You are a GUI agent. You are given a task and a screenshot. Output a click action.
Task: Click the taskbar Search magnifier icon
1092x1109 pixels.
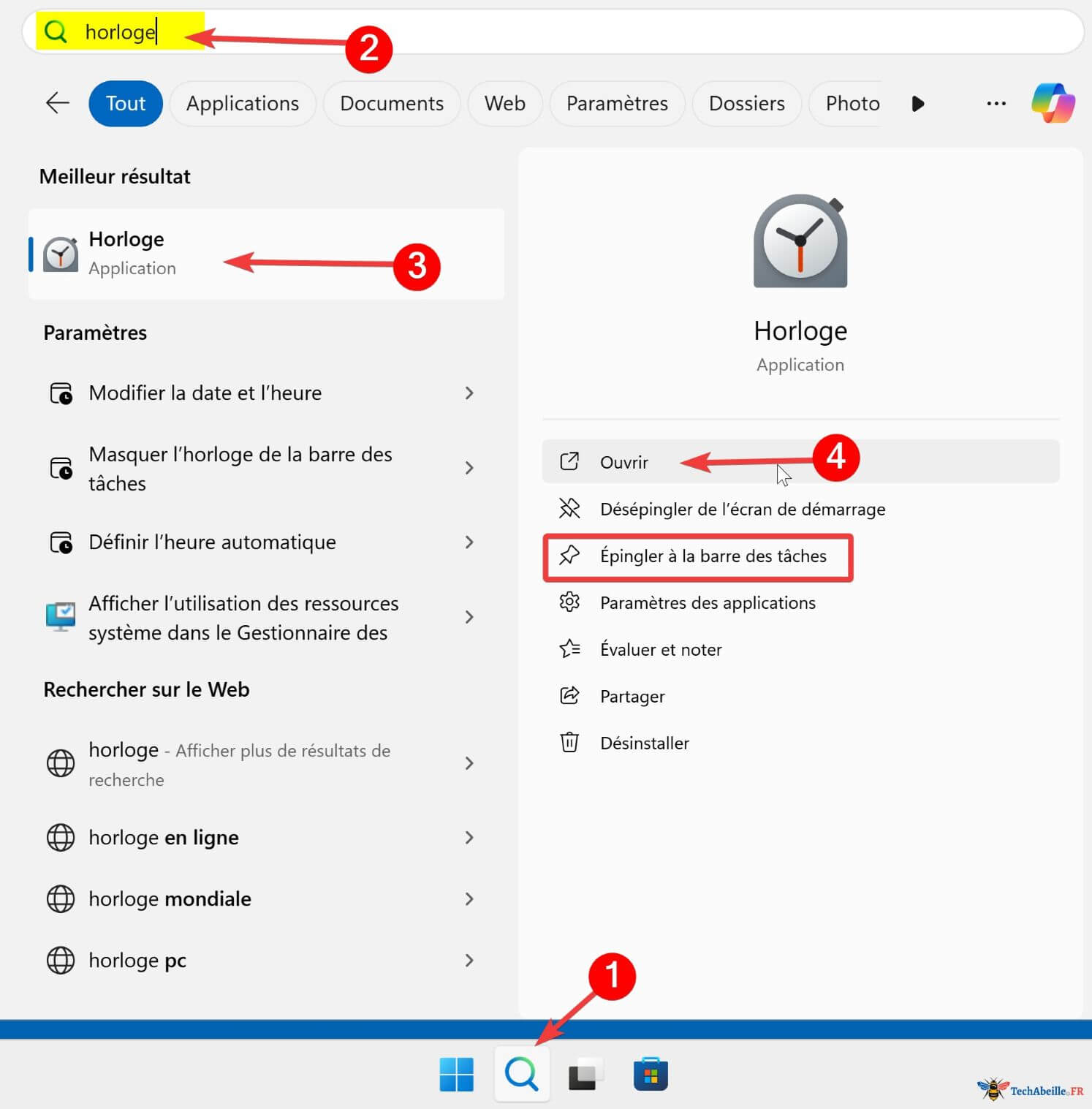click(522, 1075)
